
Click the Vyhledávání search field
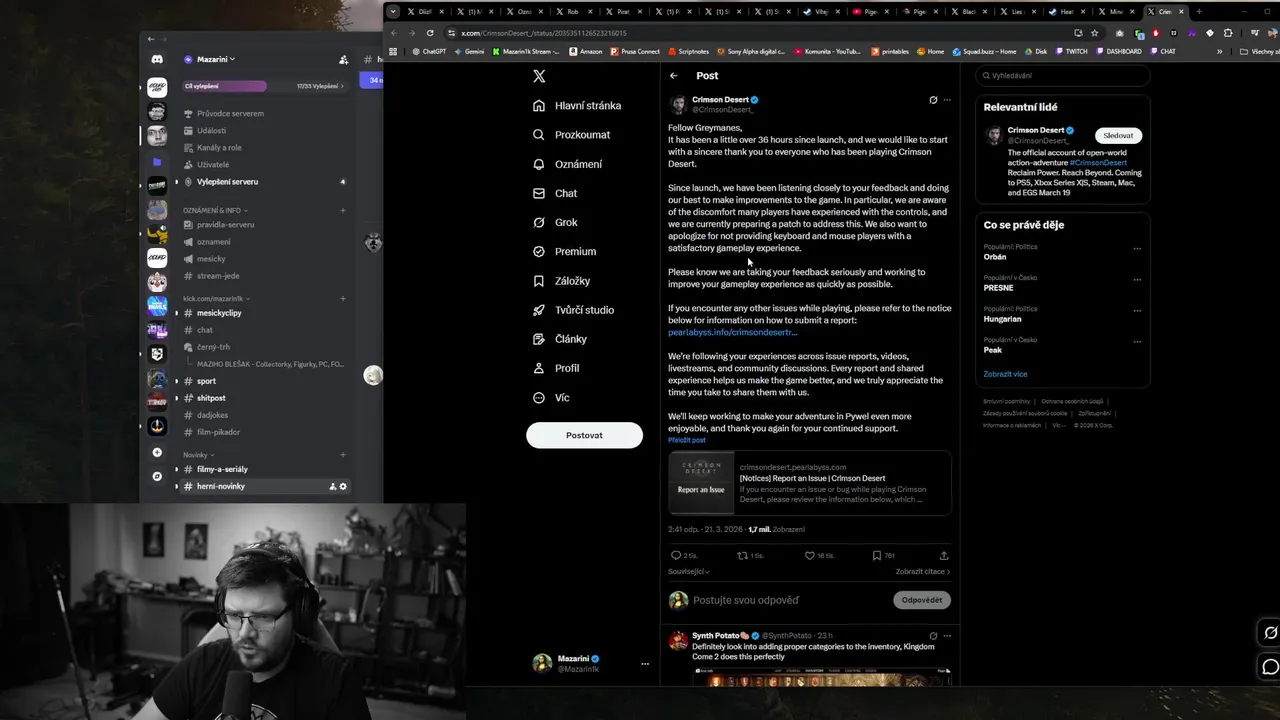coord(1063,75)
